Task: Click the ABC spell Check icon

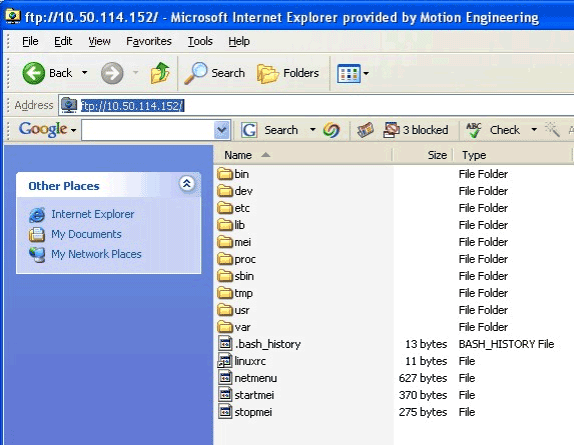Action: click(x=474, y=130)
